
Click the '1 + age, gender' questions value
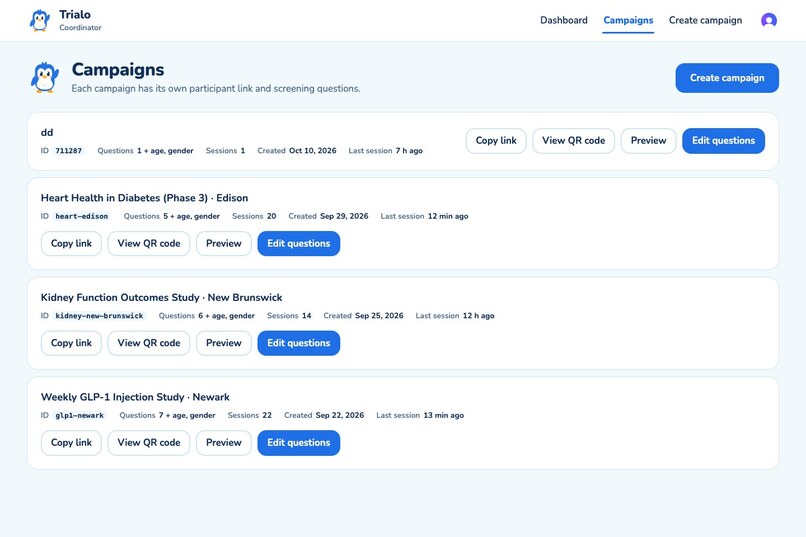(x=165, y=151)
